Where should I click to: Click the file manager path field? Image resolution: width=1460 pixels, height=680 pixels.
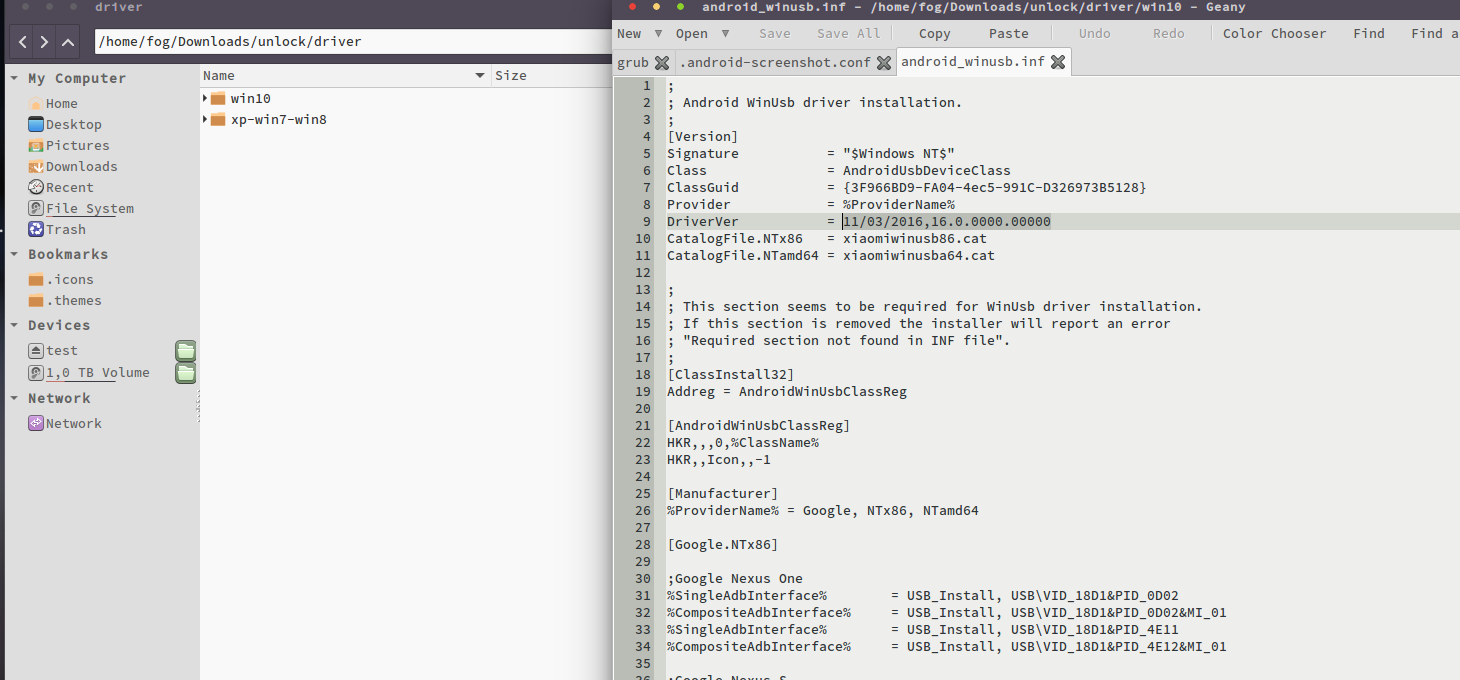(x=350, y=42)
